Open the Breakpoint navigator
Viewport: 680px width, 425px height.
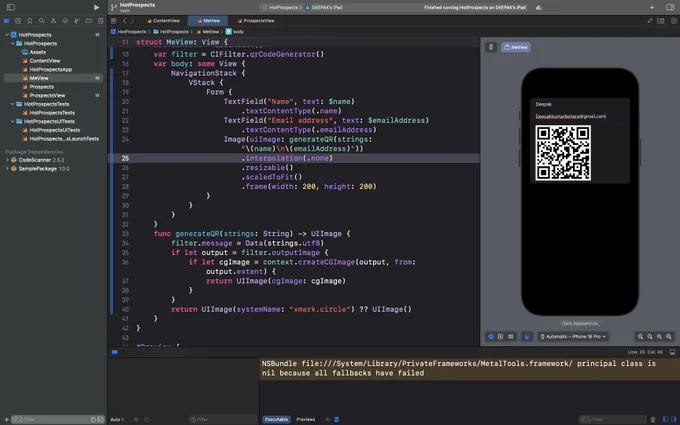88,21
